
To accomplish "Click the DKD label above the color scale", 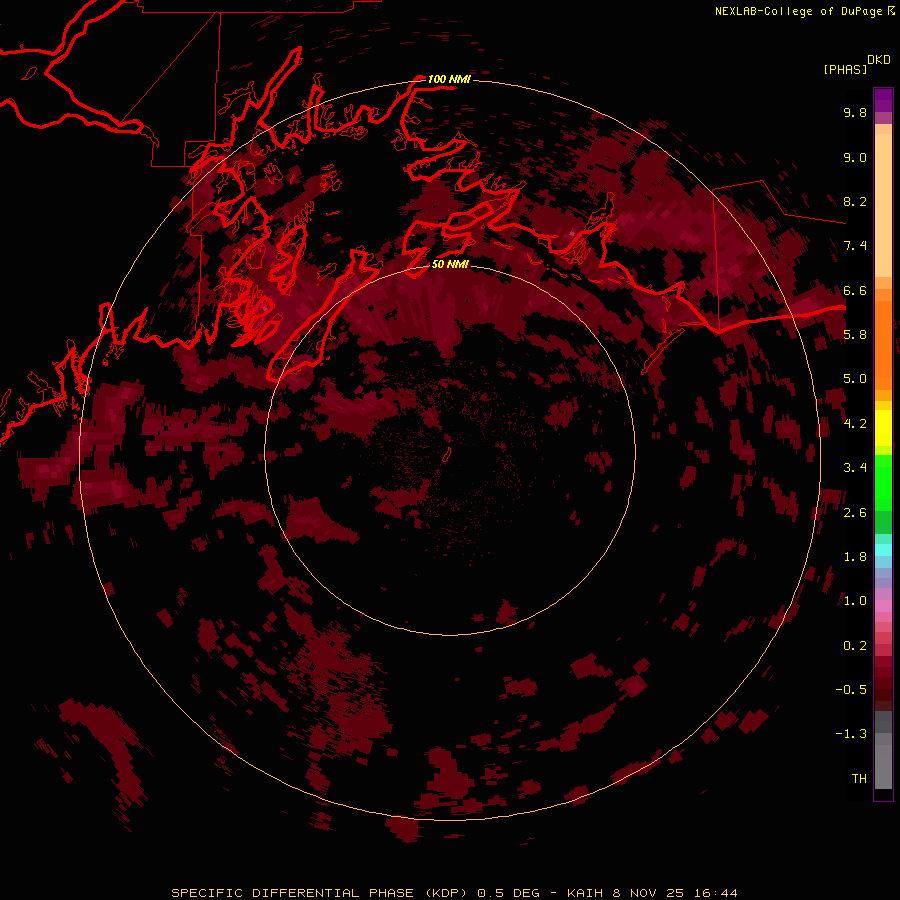I will click(x=879, y=60).
